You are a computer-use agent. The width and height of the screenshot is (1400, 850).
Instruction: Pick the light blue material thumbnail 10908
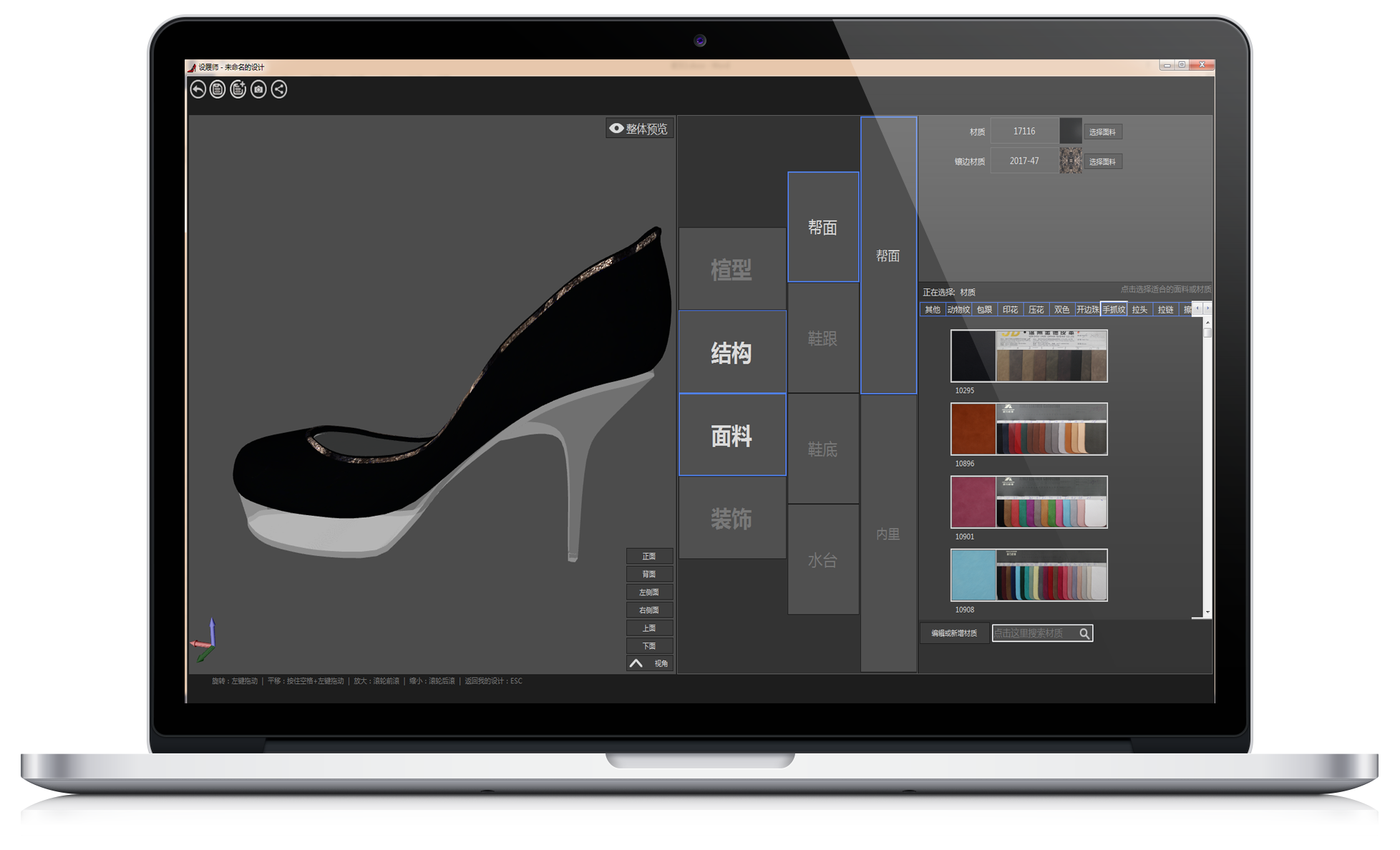pyautogui.click(x=1029, y=575)
